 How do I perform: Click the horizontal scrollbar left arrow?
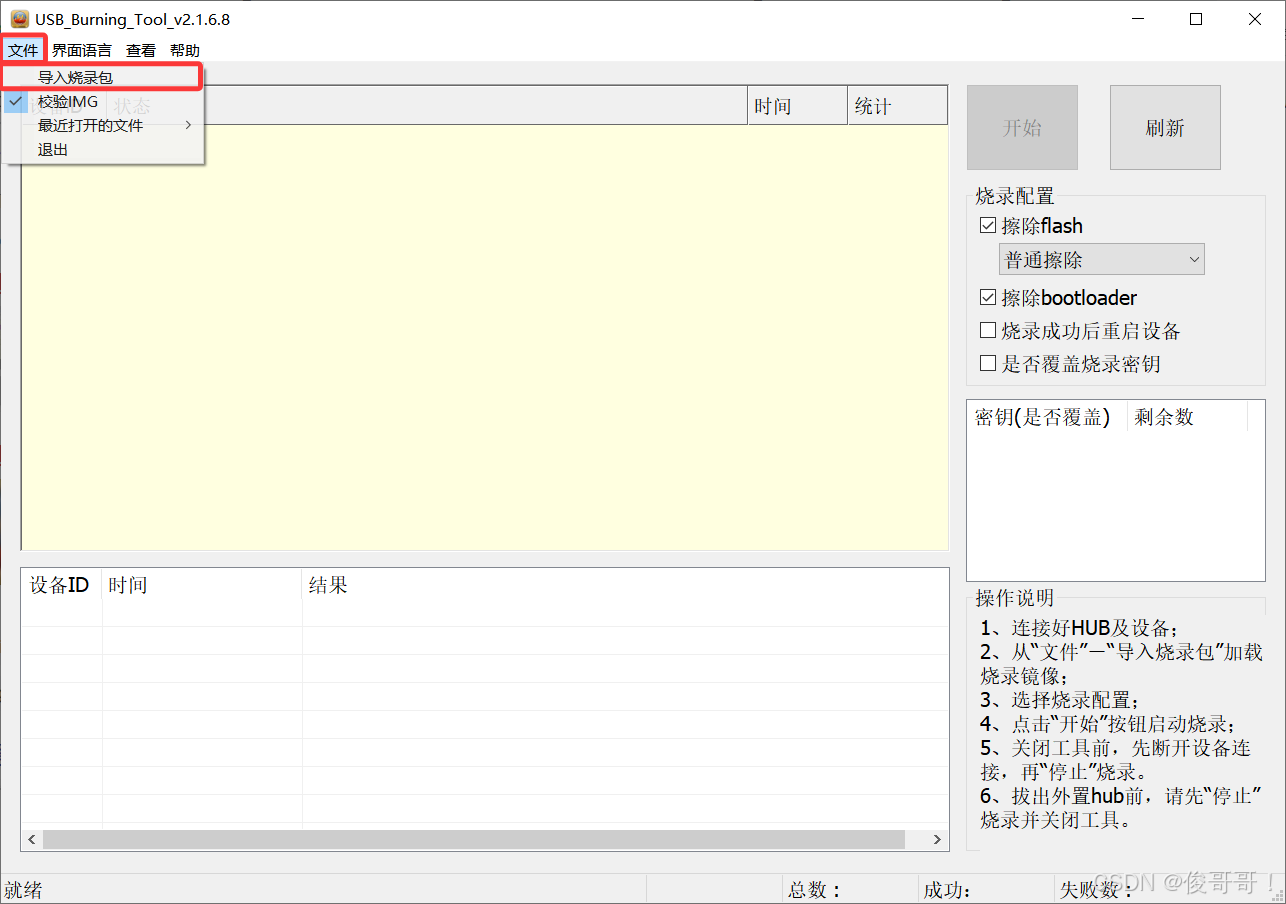click(32, 839)
